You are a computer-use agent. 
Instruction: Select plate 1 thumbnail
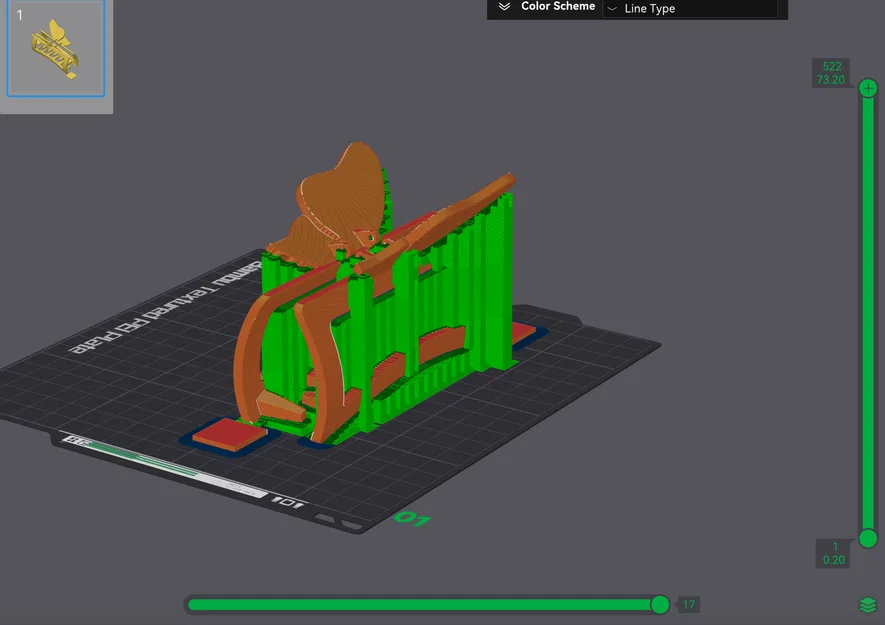(55, 49)
